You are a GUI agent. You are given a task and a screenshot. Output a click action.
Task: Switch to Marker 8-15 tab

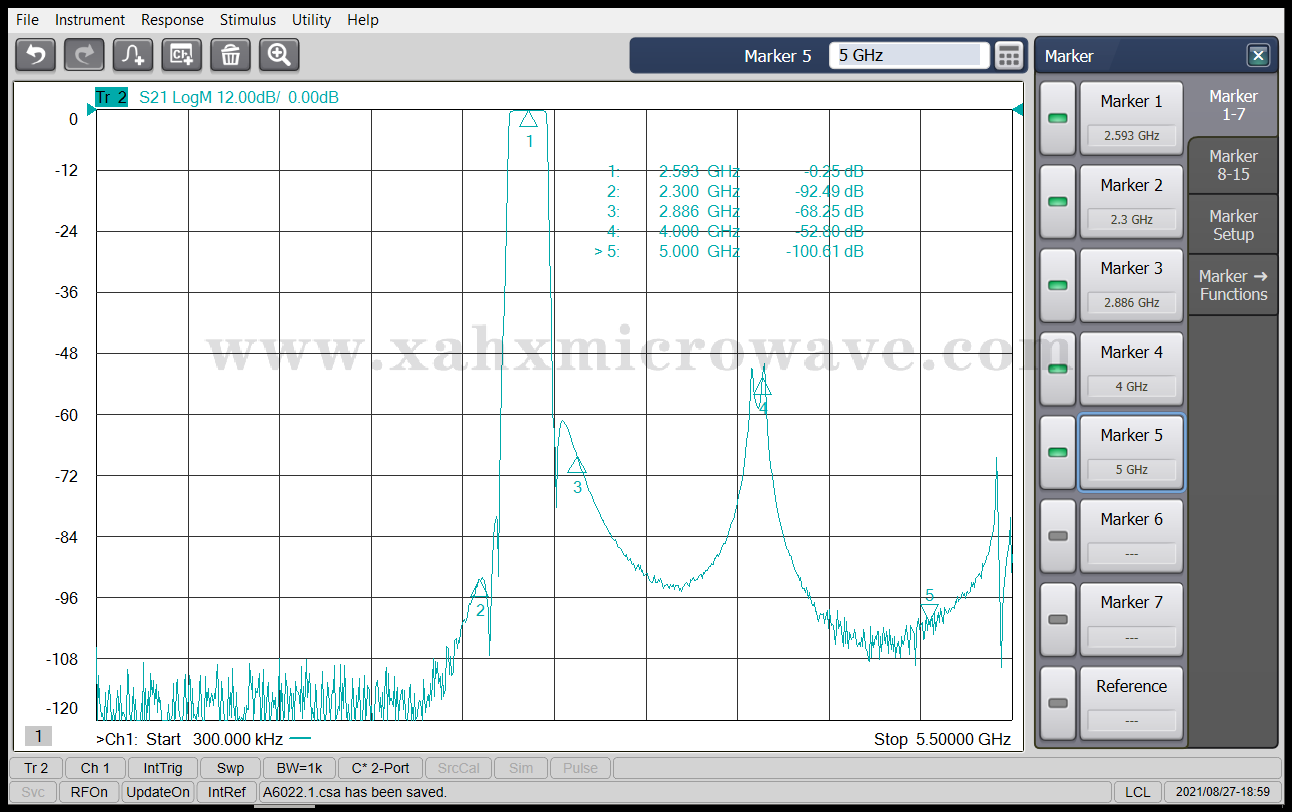1233,165
